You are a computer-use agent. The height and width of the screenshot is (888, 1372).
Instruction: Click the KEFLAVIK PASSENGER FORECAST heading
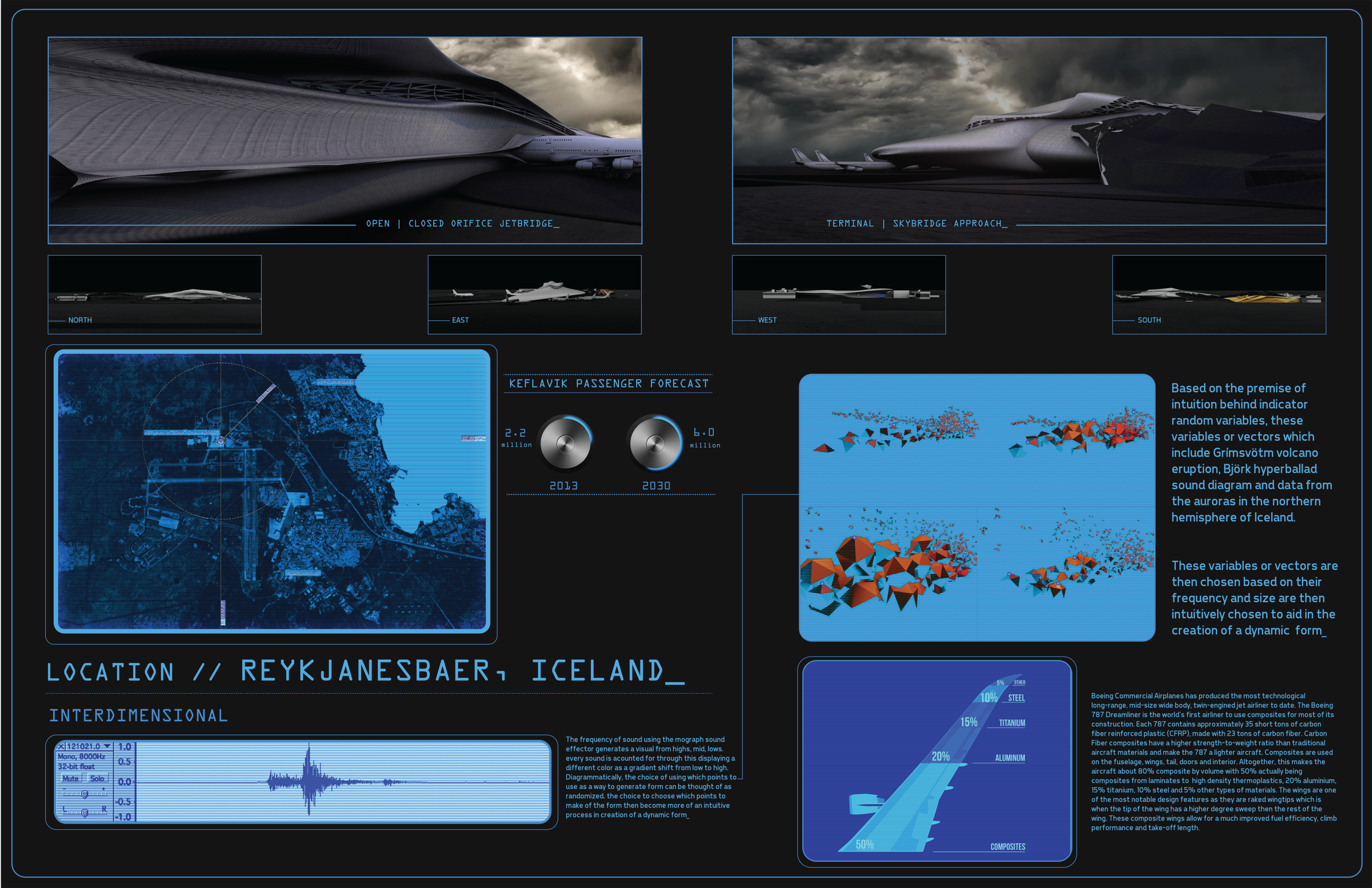click(x=609, y=384)
